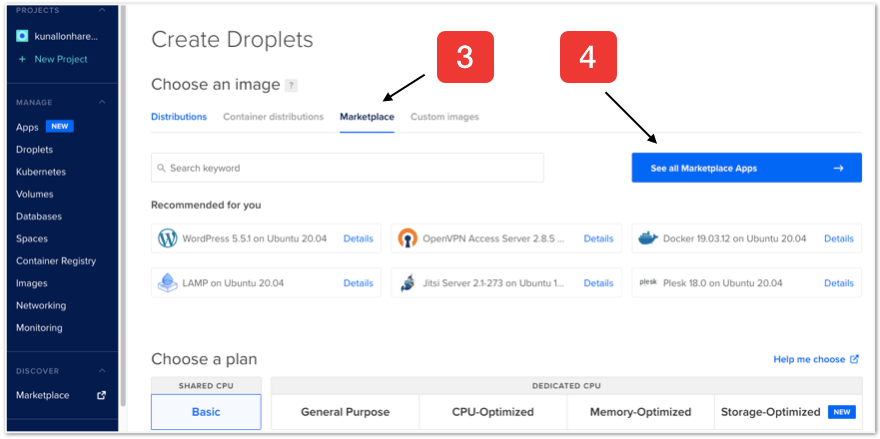Image resolution: width=880 pixels, height=439 pixels.
Task: Choose the CPU-Optimized plan
Action: click(x=493, y=412)
